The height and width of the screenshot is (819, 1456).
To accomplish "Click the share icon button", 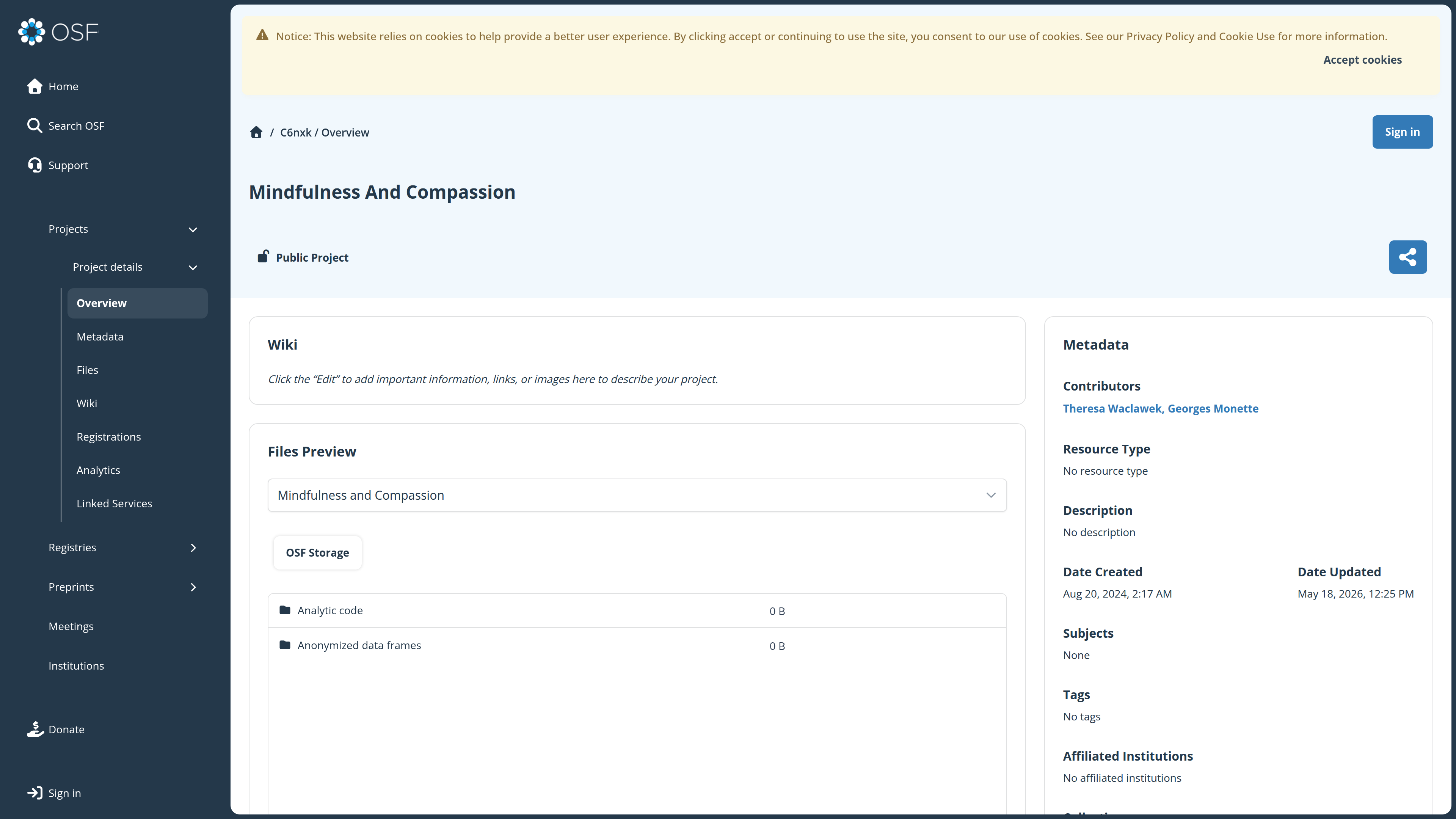I will [x=1407, y=257].
